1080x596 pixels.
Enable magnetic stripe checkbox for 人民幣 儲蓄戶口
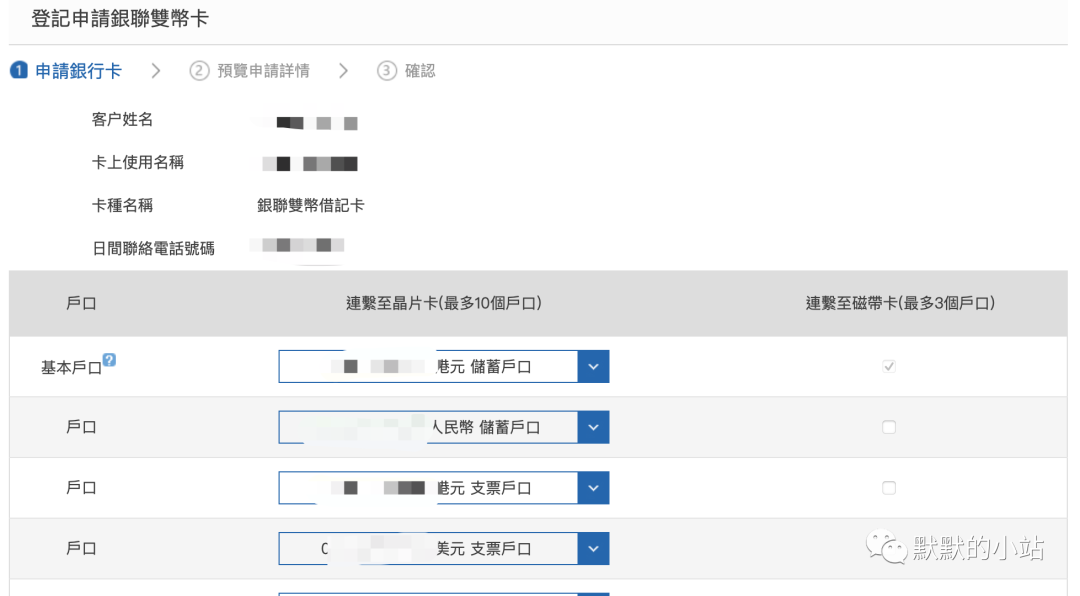pyautogui.click(x=889, y=427)
